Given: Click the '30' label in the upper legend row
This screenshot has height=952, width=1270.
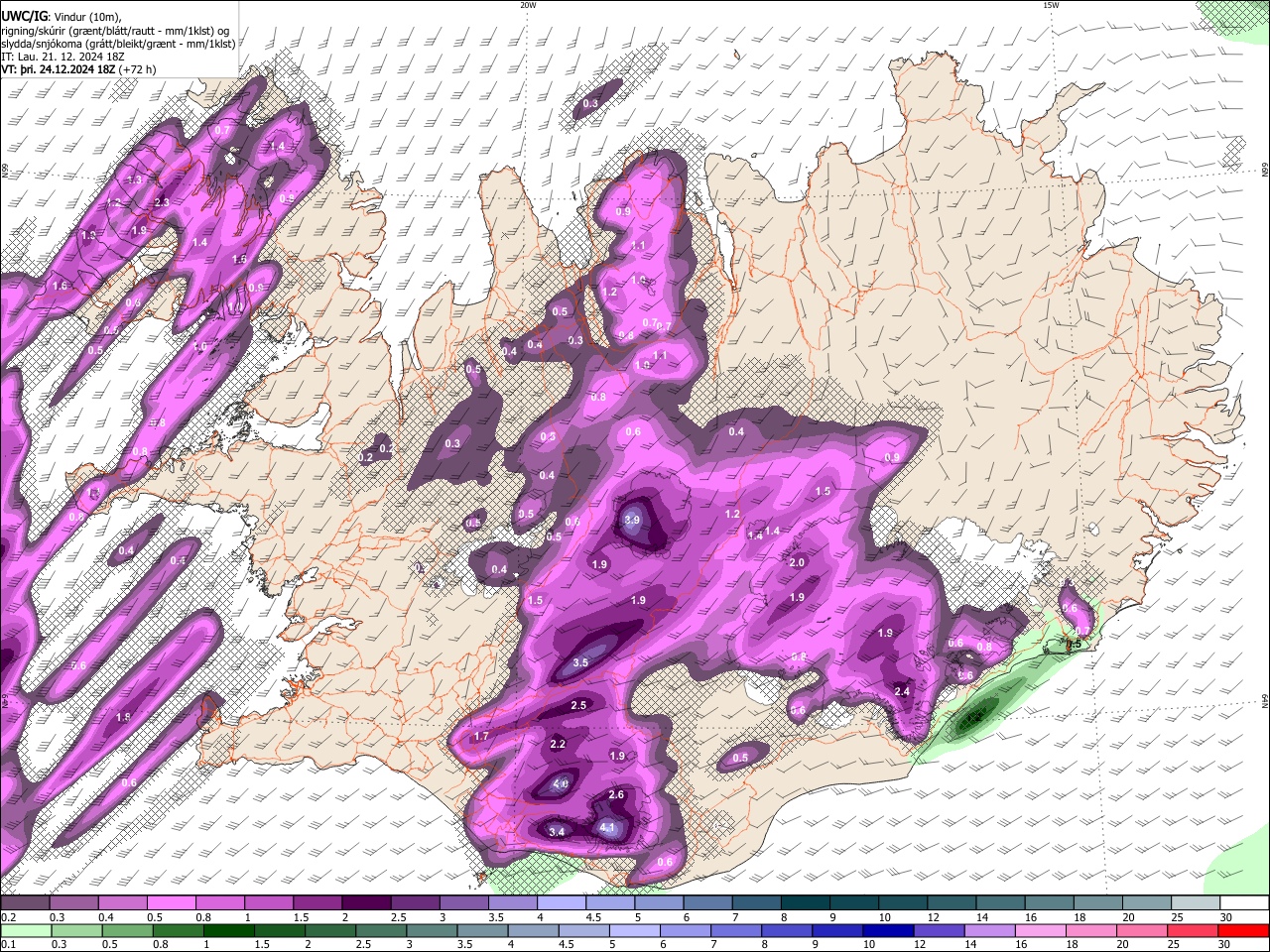Looking at the screenshot, I should [1226, 917].
